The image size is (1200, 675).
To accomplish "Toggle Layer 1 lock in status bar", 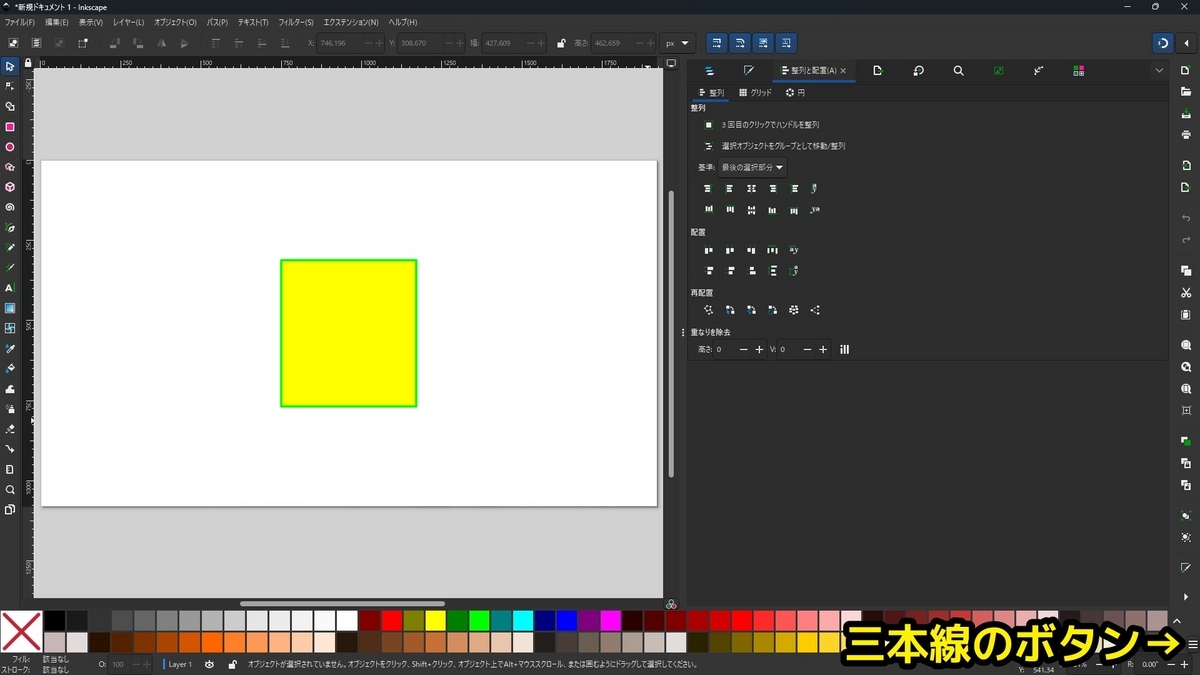I will point(232,664).
